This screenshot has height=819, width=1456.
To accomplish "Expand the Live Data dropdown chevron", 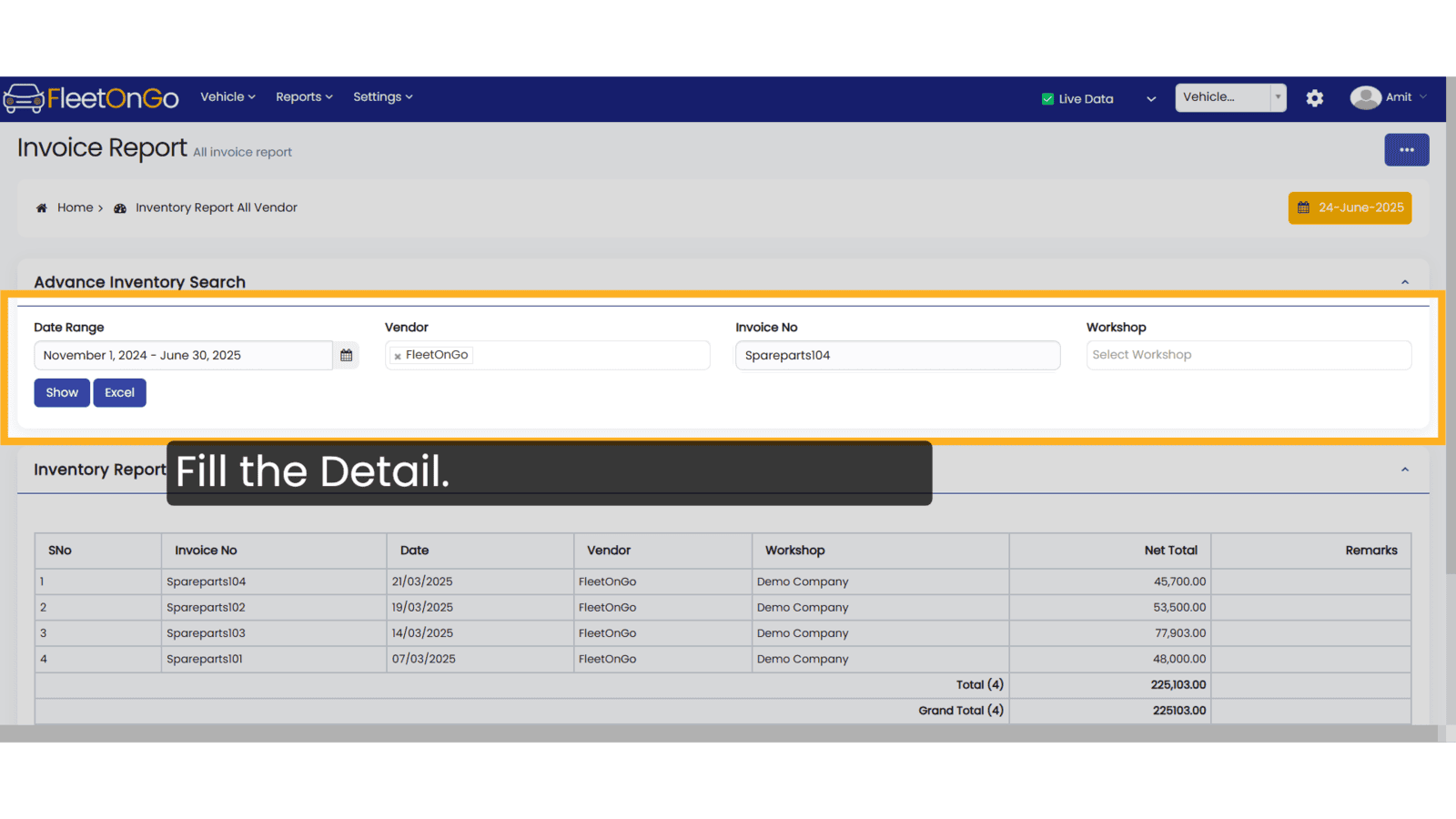I will (x=1151, y=99).
